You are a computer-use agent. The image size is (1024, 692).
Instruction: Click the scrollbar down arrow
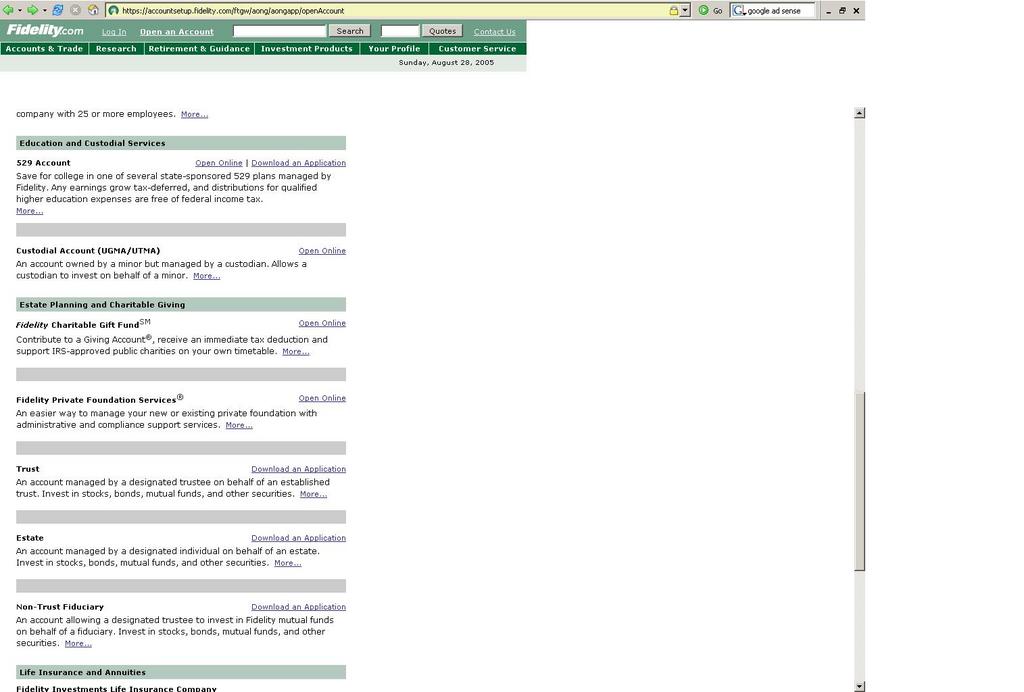[x=859, y=686]
